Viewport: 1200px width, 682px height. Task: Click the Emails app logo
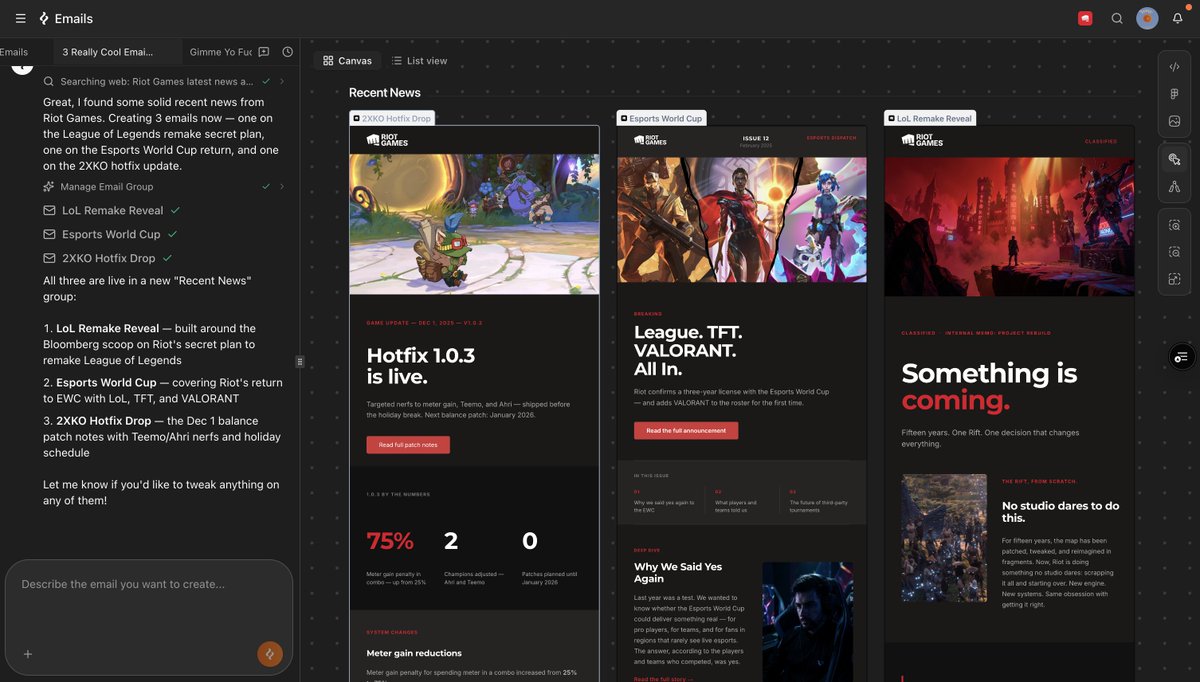tap(44, 18)
